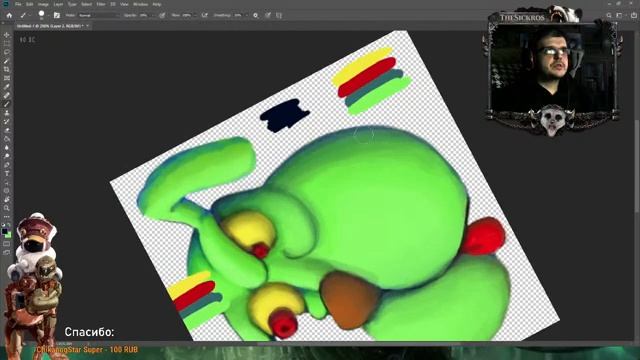Select the Crop tool
This screenshot has width=640, height=360.
(x=7, y=69)
